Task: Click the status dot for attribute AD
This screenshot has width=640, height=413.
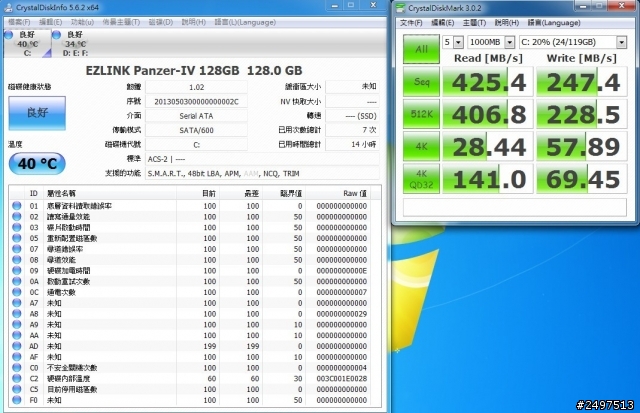Action: (17, 346)
